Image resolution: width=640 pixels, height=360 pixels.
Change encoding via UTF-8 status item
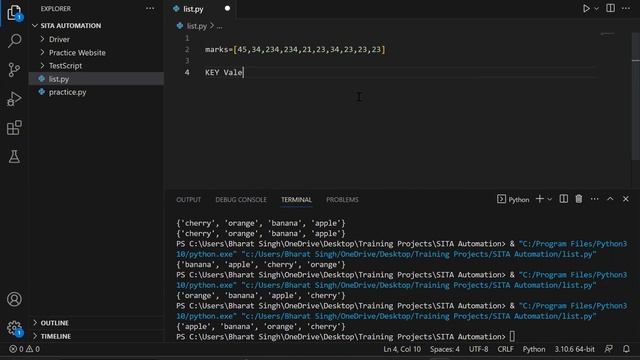(x=478, y=349)
